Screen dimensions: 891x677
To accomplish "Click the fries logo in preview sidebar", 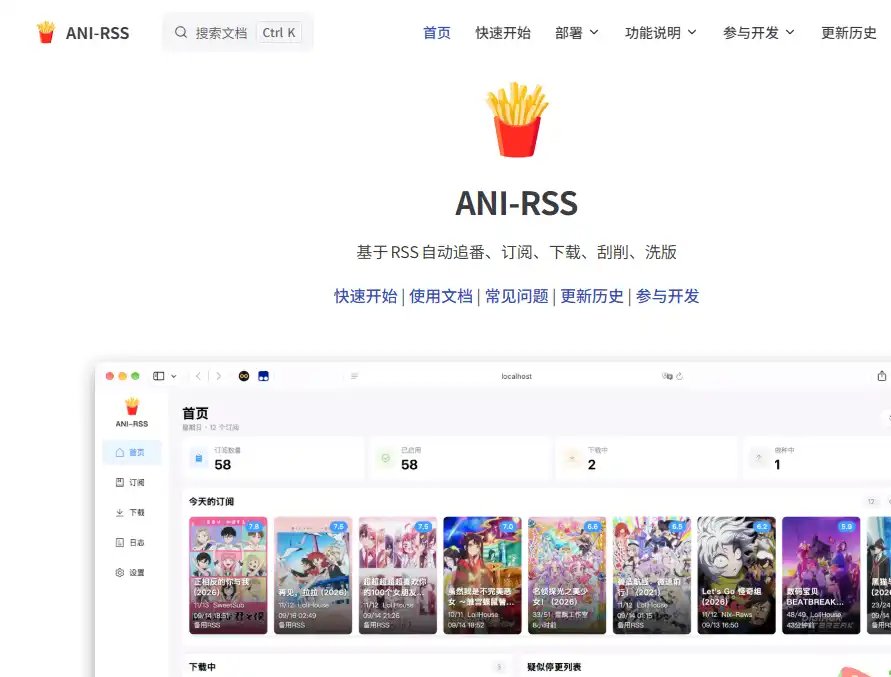I will [x=132, y=406].
